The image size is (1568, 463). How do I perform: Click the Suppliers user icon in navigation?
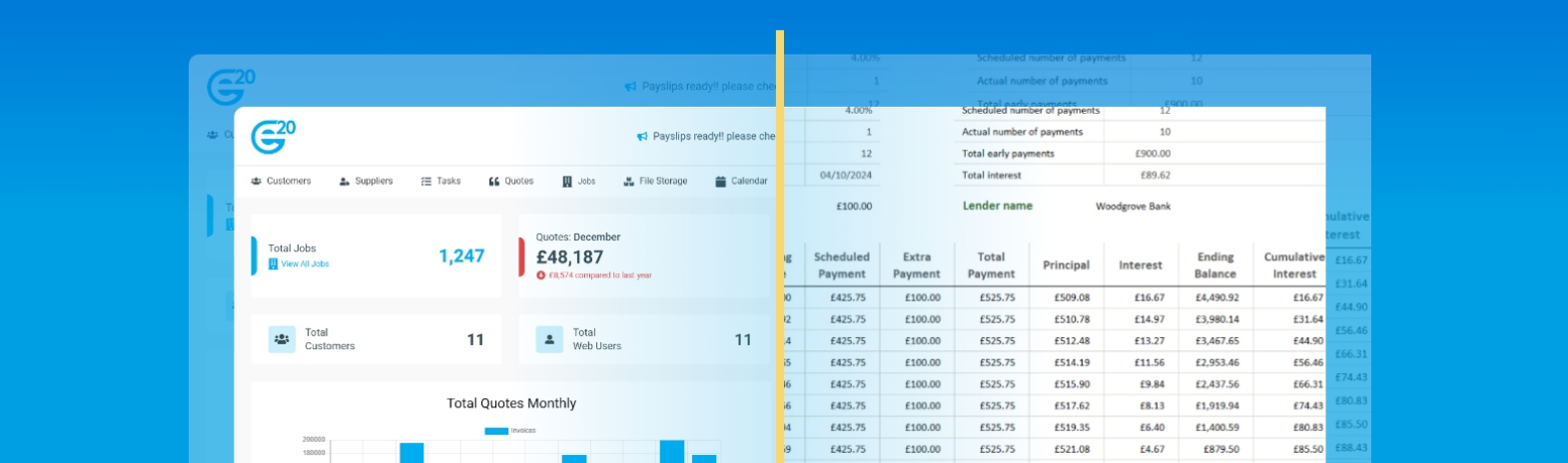coord(345,182)
